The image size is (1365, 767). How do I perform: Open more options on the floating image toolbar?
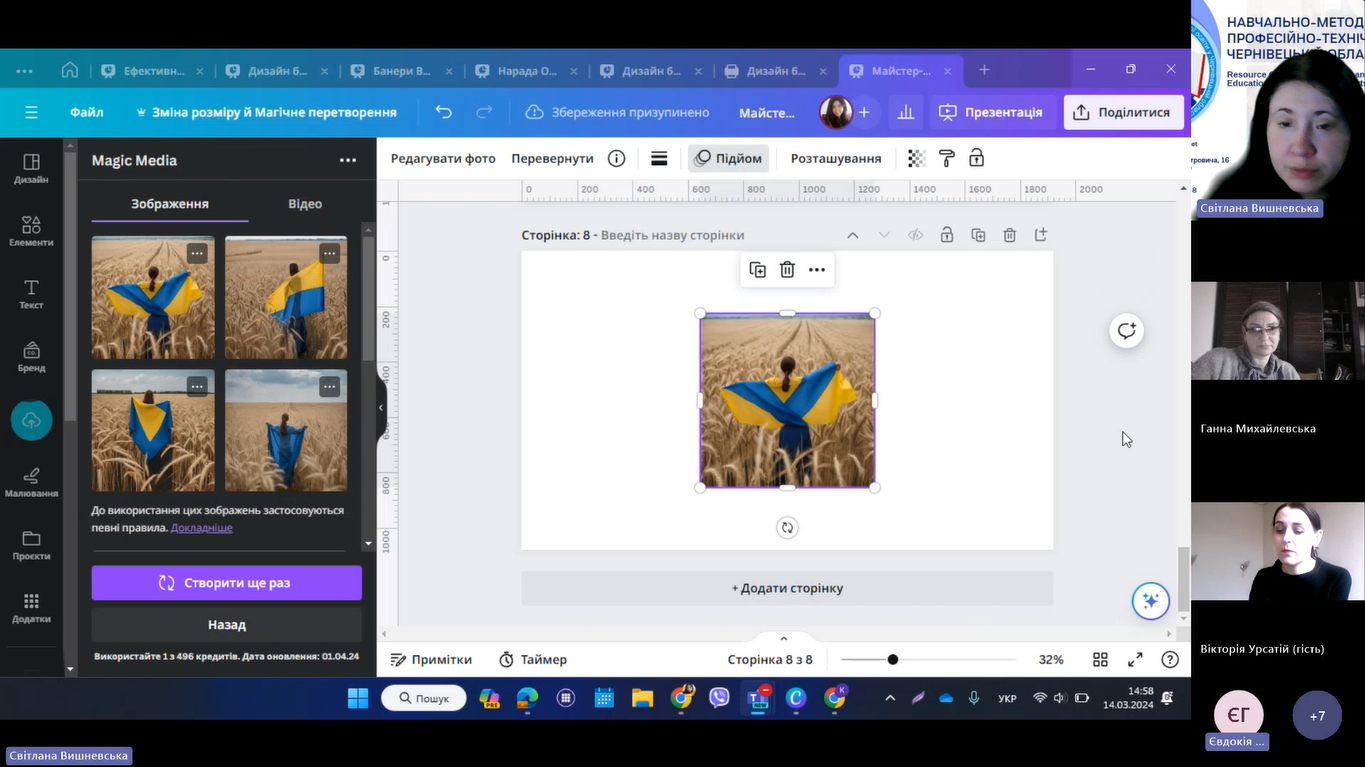[817, 270]
